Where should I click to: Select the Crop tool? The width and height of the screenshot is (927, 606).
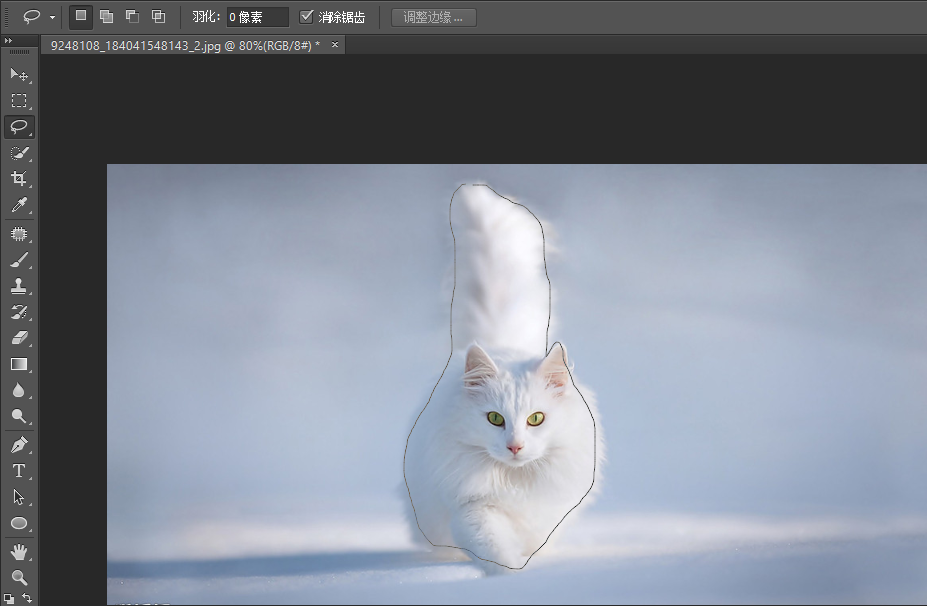pos(19,179)
